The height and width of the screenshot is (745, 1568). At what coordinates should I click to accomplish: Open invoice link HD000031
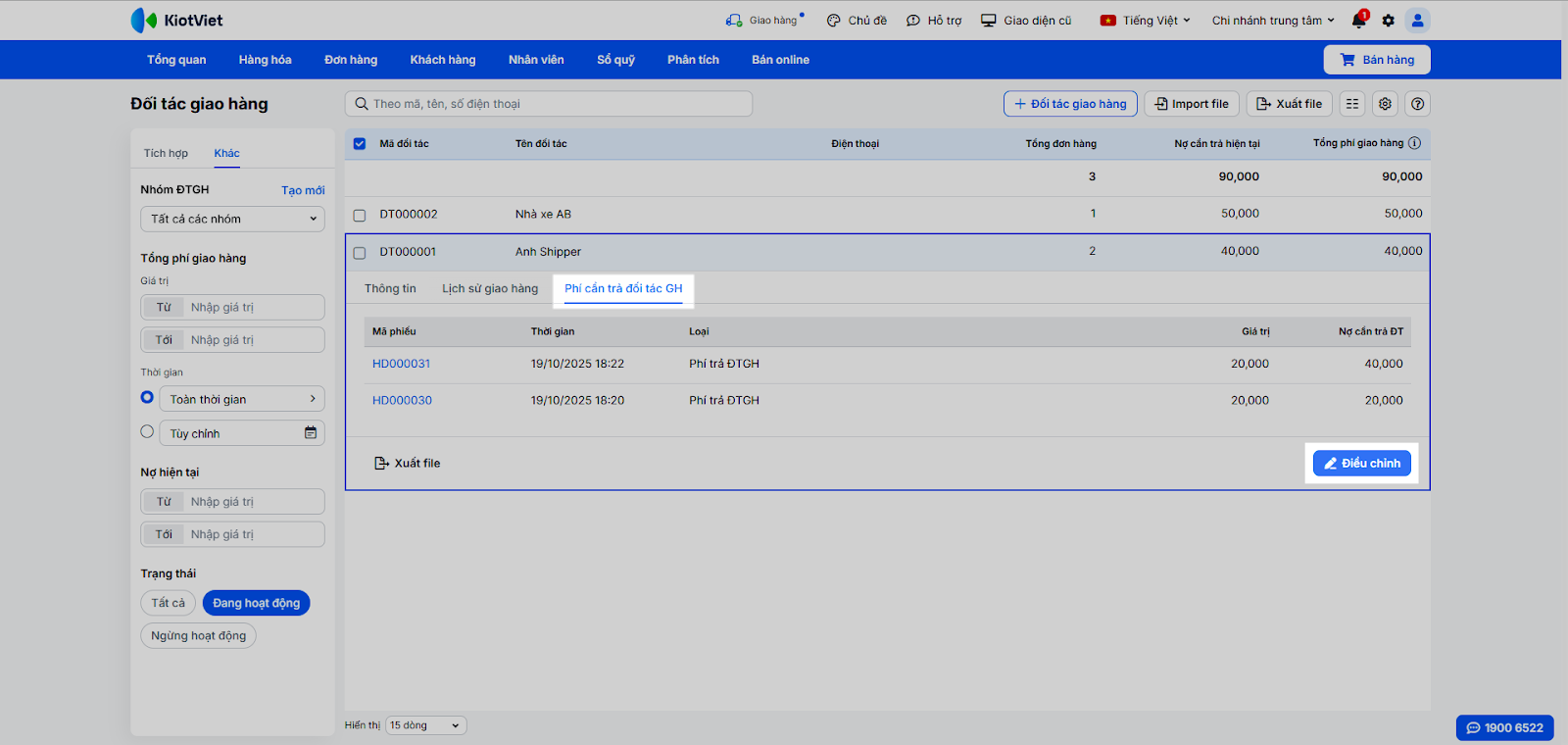401,364
